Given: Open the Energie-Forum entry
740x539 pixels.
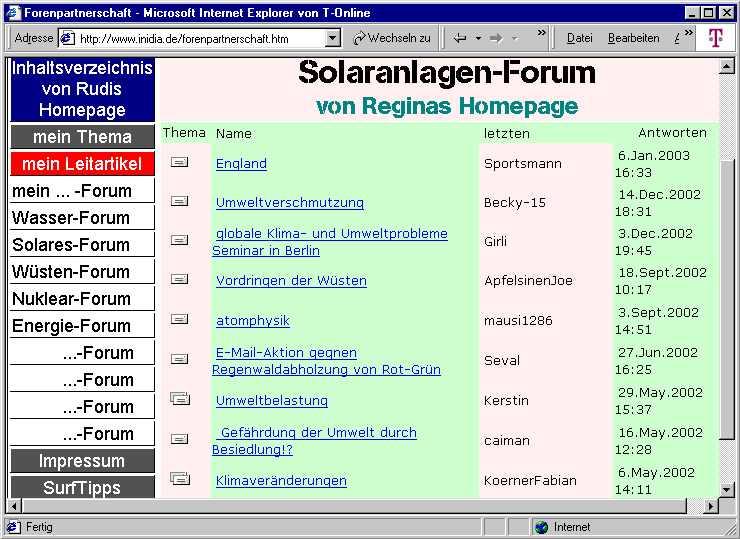Looking at the screenshot, I should pyautogui.click(x=82, y=325).
